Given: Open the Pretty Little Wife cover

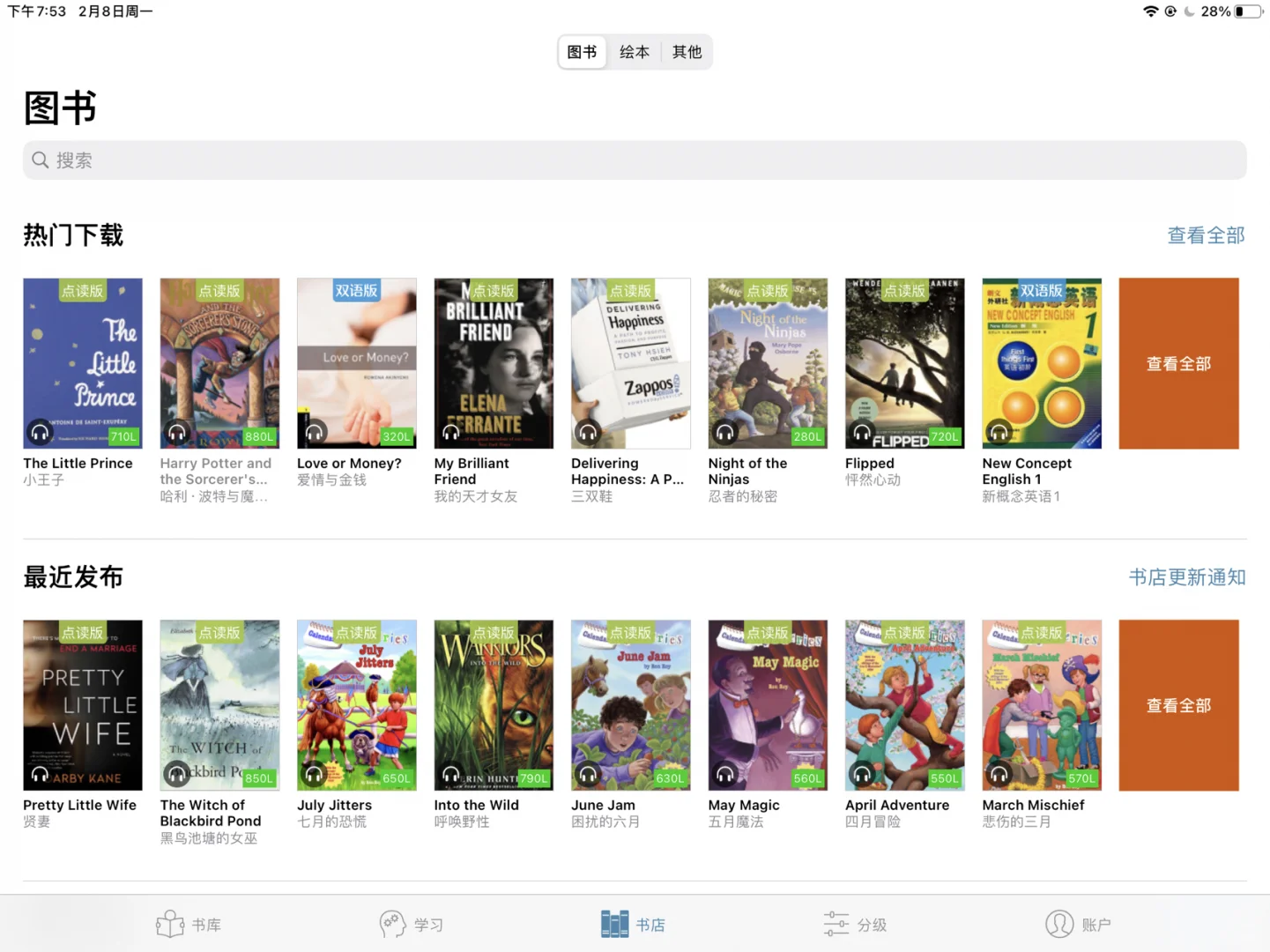Looking at the screenshot, I should click(83, 705).
